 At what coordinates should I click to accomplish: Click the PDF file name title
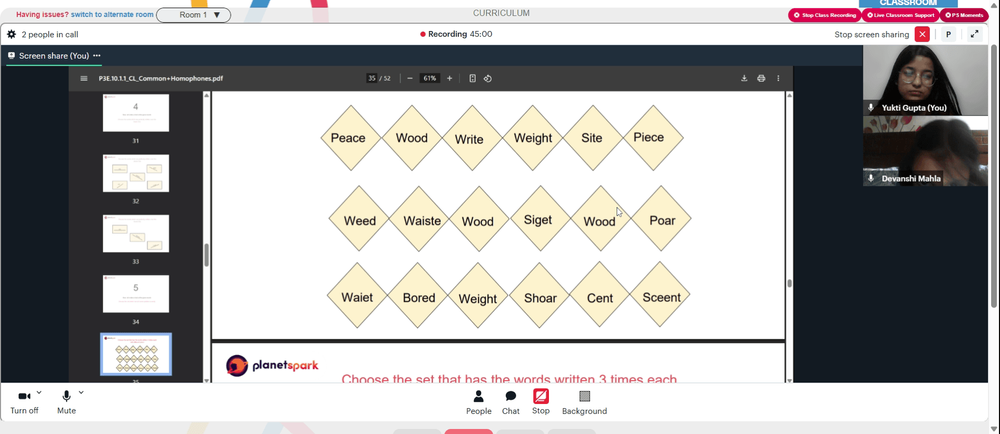(161, 78)
